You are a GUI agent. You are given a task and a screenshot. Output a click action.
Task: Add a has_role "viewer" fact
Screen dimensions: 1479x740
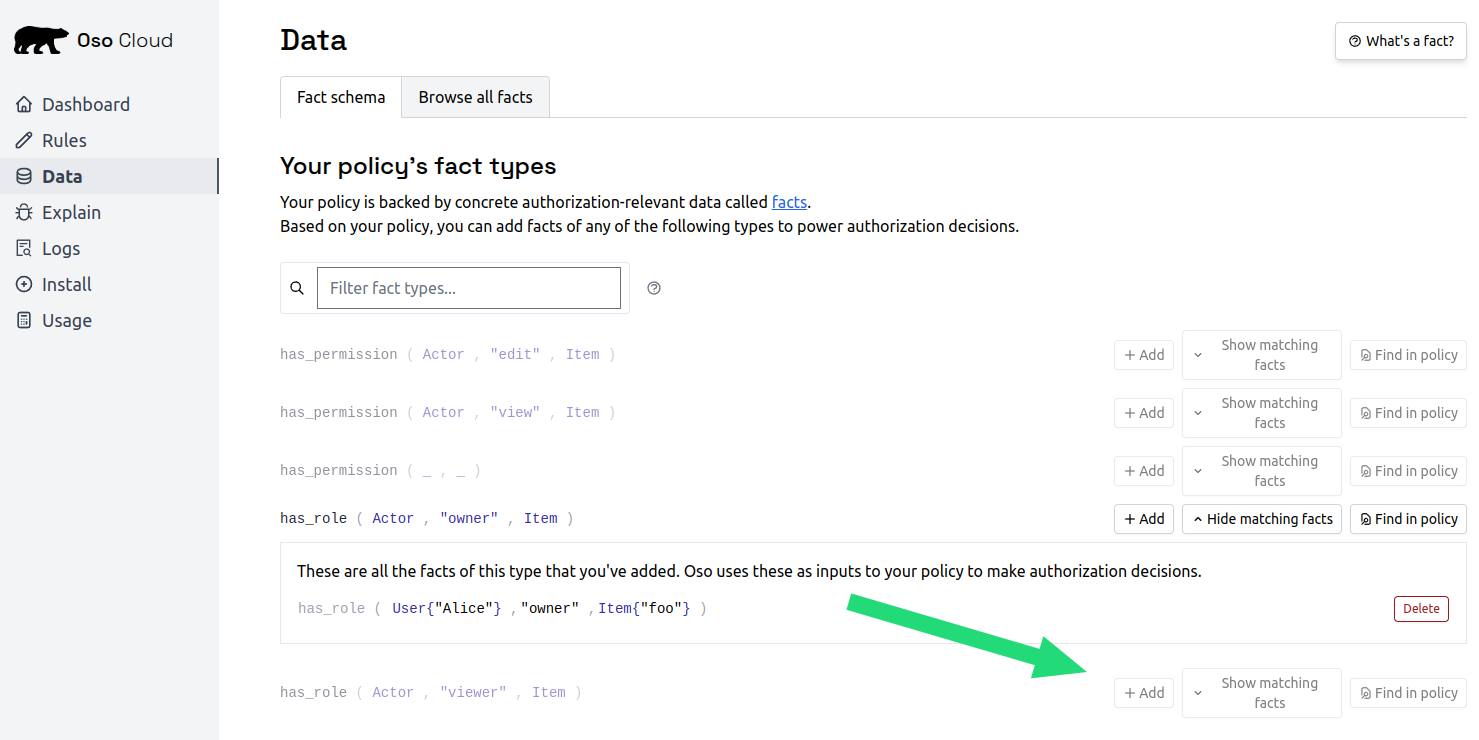tap(1144, 693)
